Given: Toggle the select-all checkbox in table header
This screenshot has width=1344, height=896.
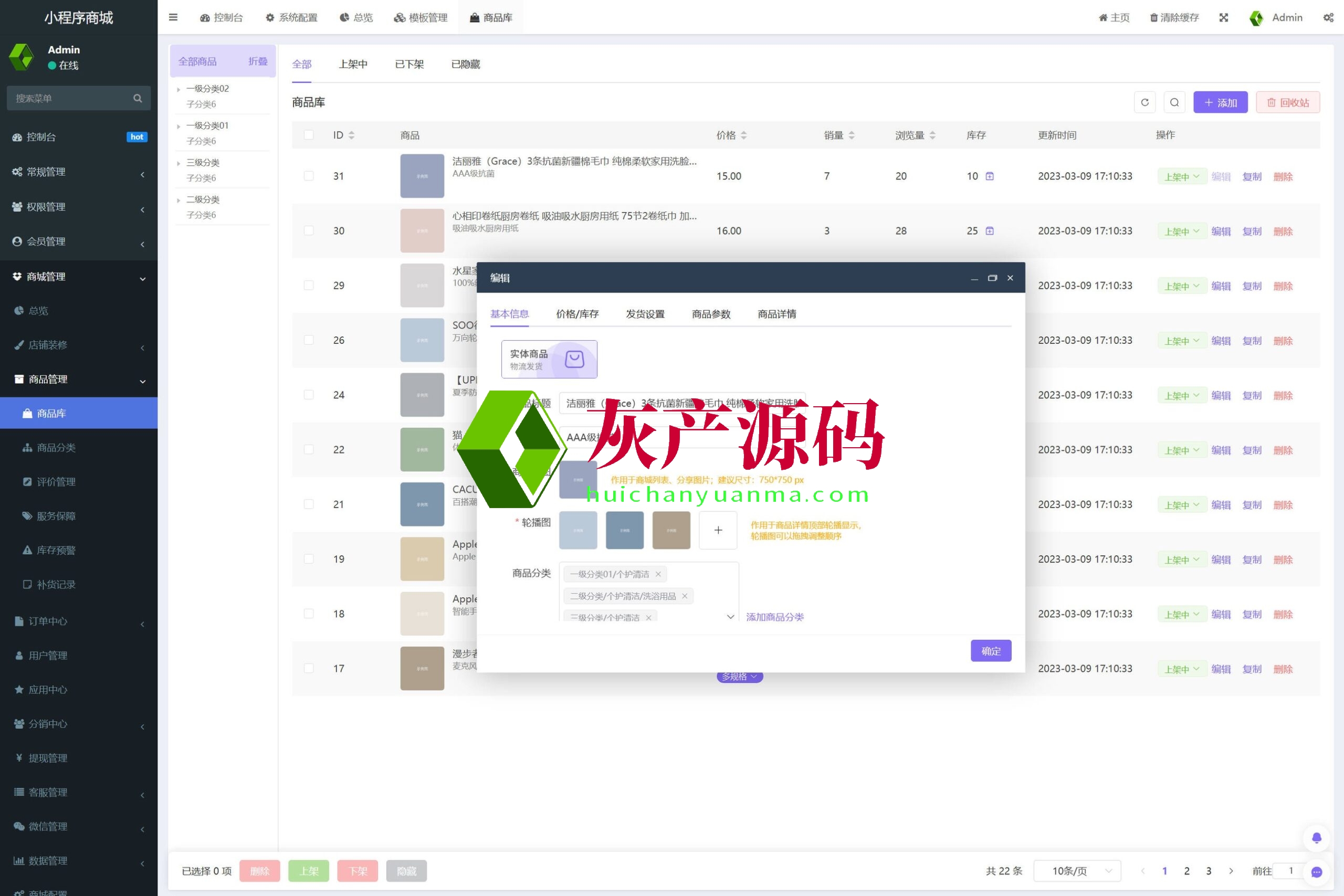Looking at the screenshot, I should tap(309, 135).
